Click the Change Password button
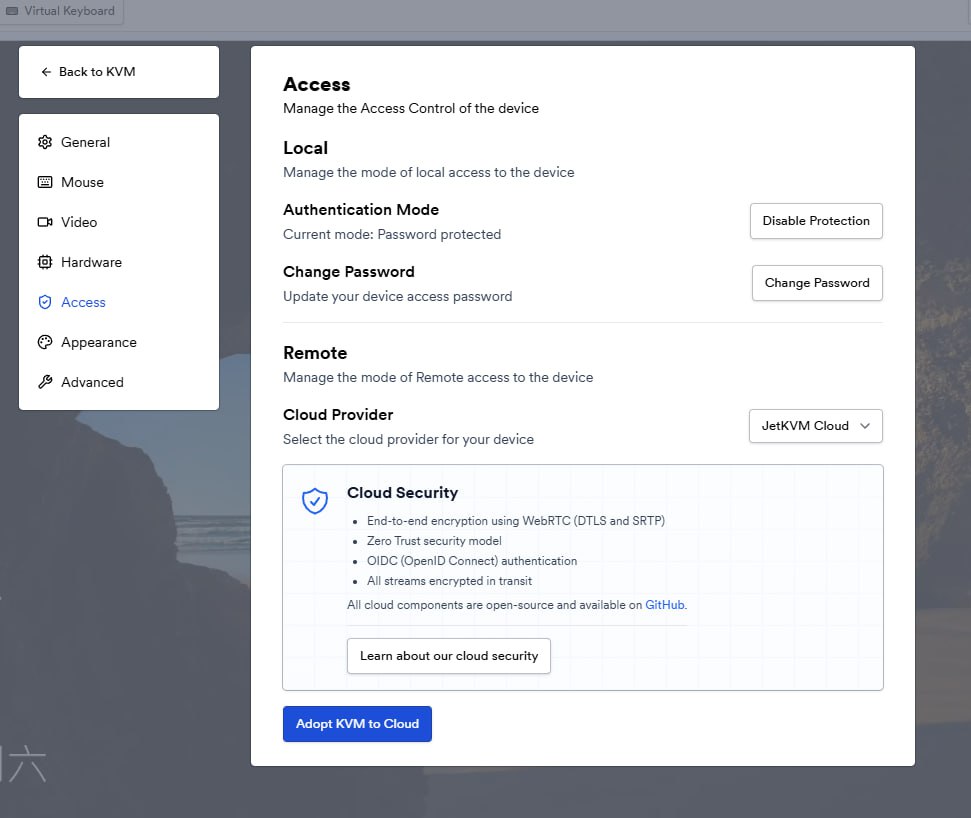This screenshot has width=971, height=818. [x=816, y=283]
